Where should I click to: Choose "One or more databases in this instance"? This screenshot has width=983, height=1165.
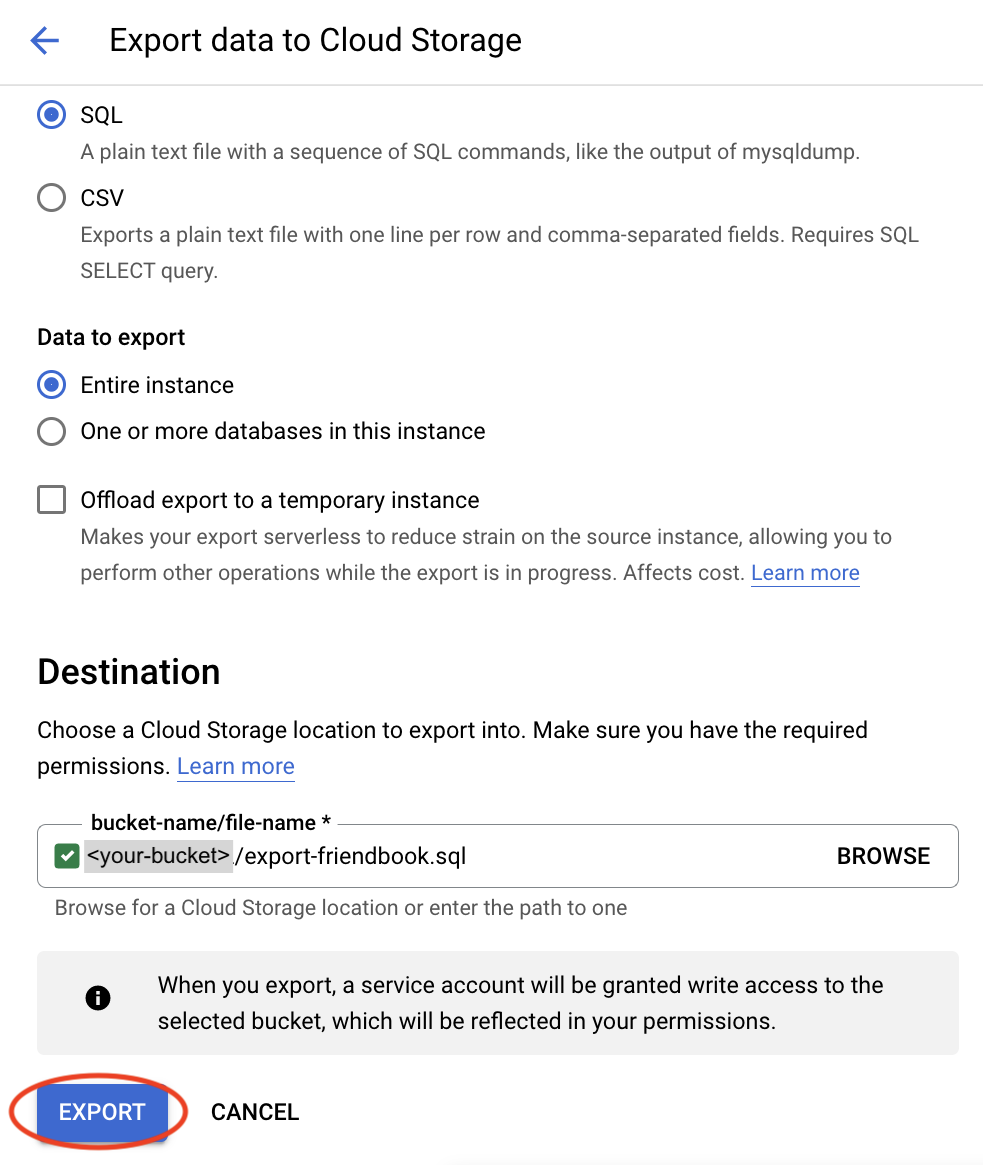point(51,431)
